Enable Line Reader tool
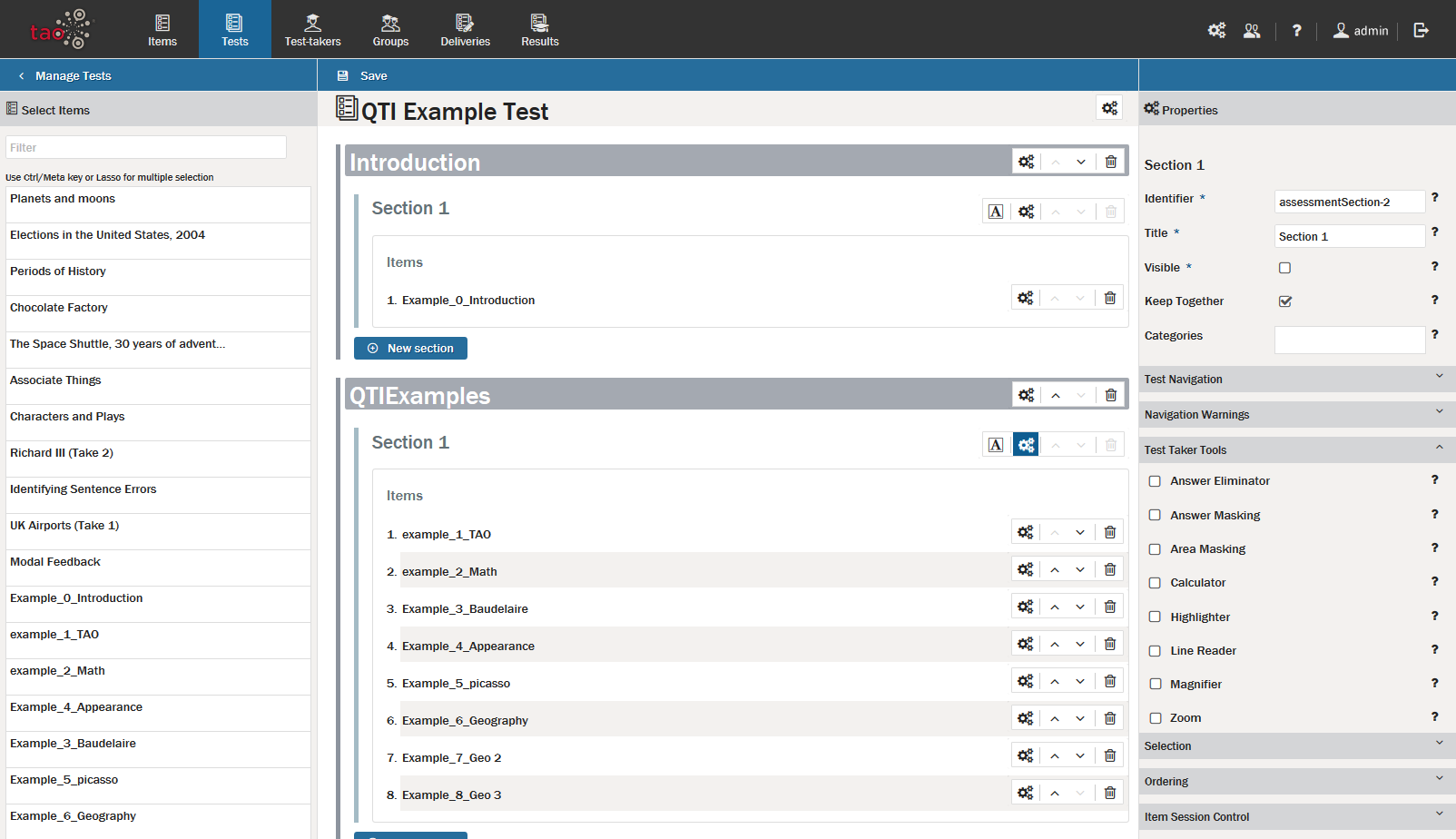This screenshot has height=839, width=1456. (1155, 651)
